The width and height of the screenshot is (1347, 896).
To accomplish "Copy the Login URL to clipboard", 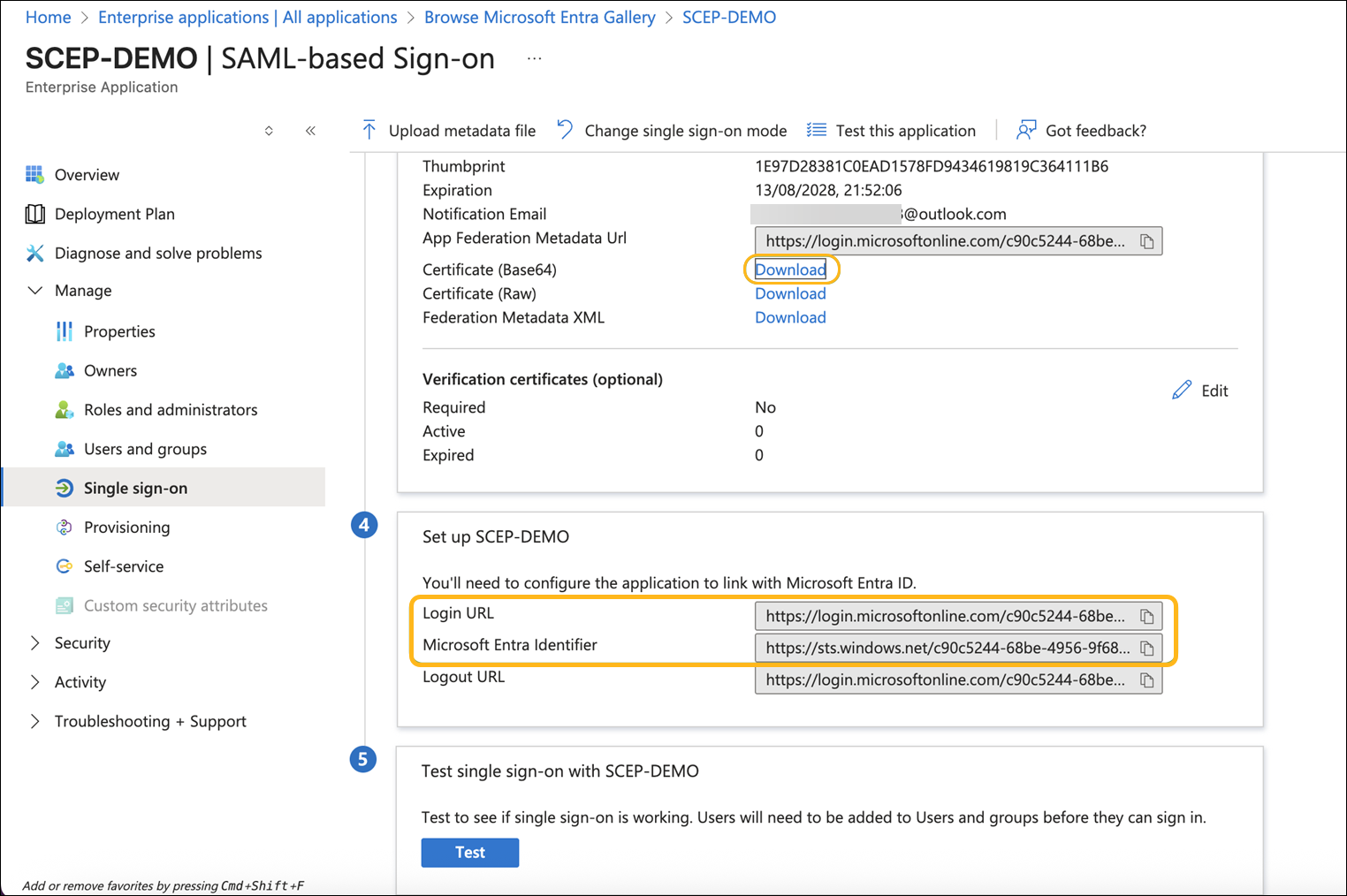I will [x=1146, y=617].
